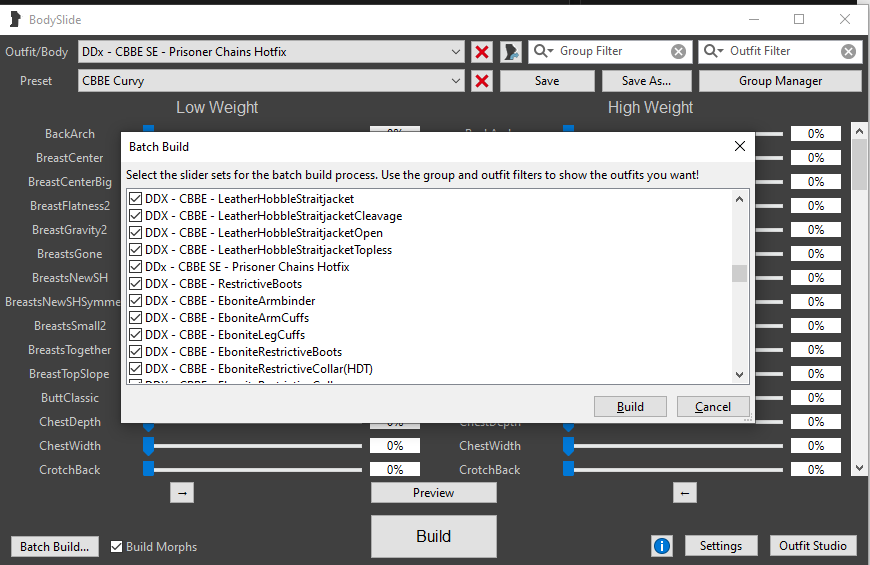Uncheck DDX - CBBE - EboniteLegCuffs checkbox
This screenshot has width=870, height=565.
click(x=135, y=335)
